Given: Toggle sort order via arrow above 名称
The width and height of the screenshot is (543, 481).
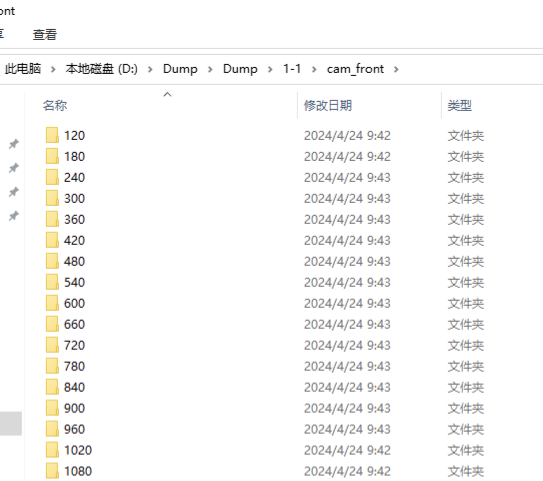Looking at the screenshot, I should (168, 95).
